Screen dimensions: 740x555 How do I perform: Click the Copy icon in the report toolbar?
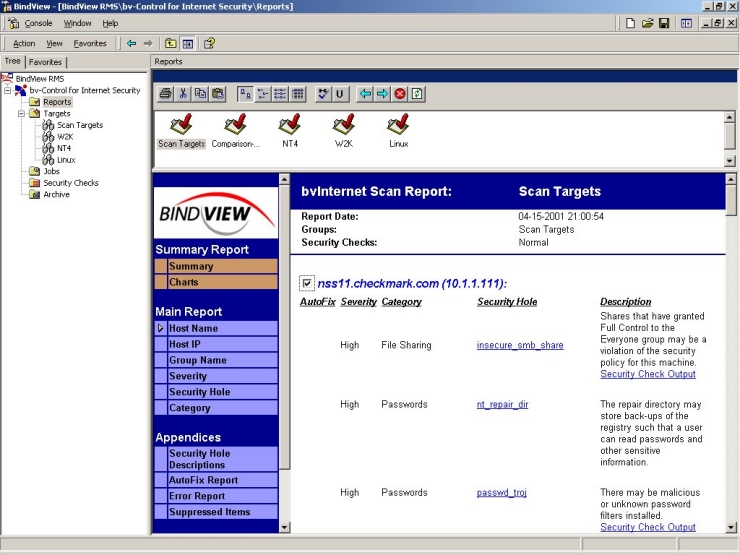pyautogui.click(x=200, y=94)
